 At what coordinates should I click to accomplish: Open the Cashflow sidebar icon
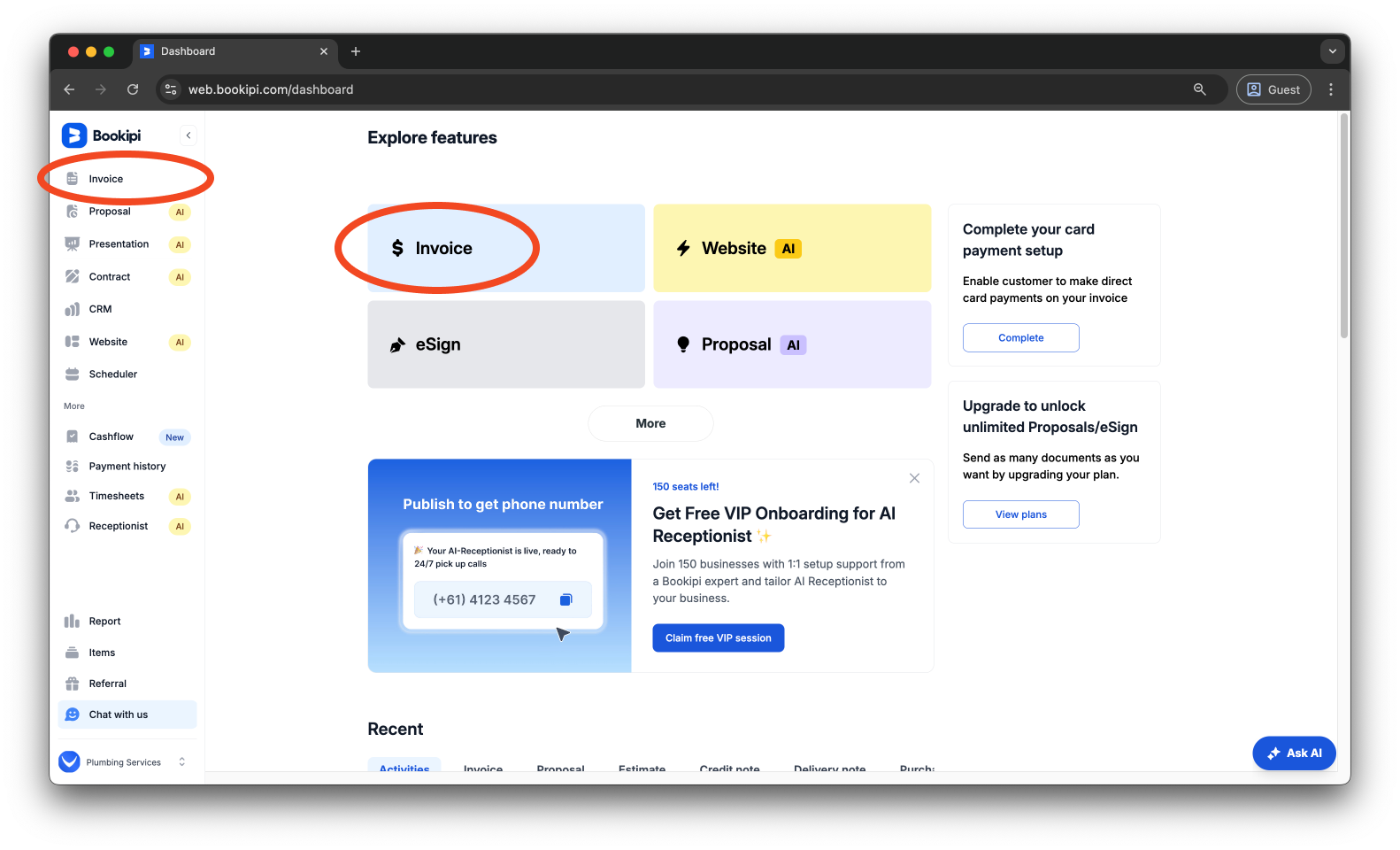click(73, 437)
